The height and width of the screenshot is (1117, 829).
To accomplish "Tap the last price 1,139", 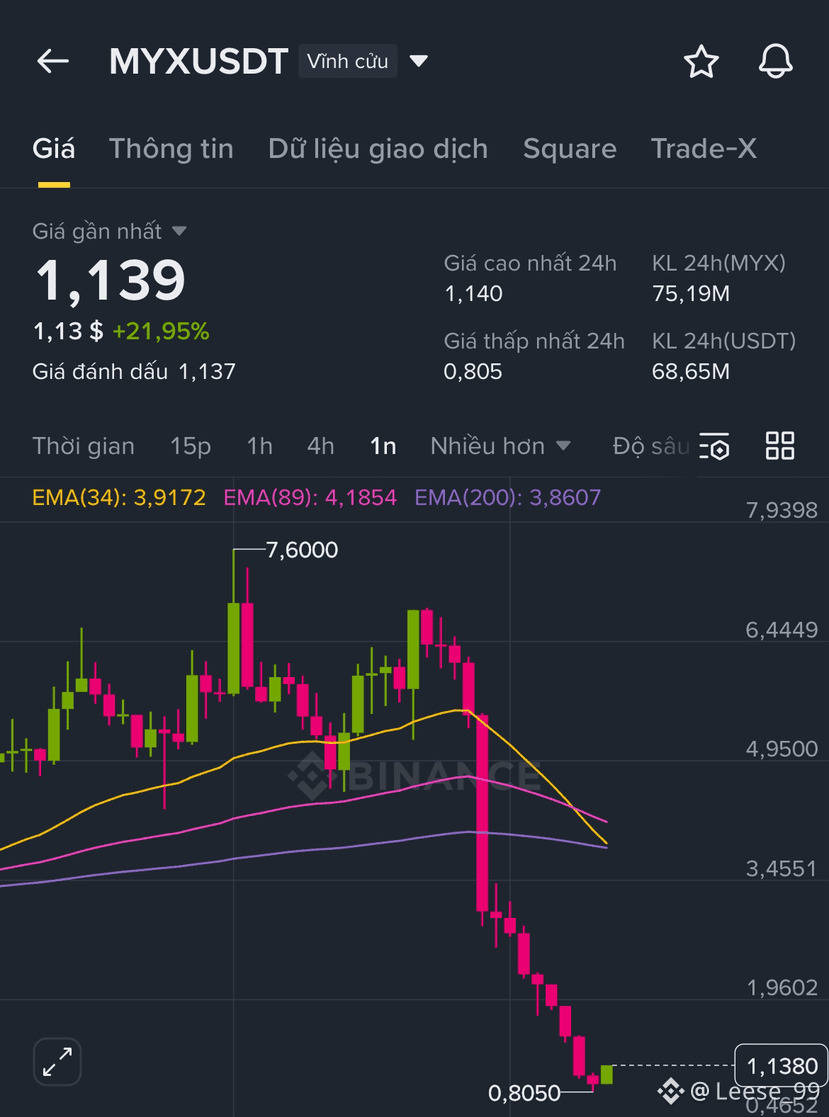I will [110, 280].
